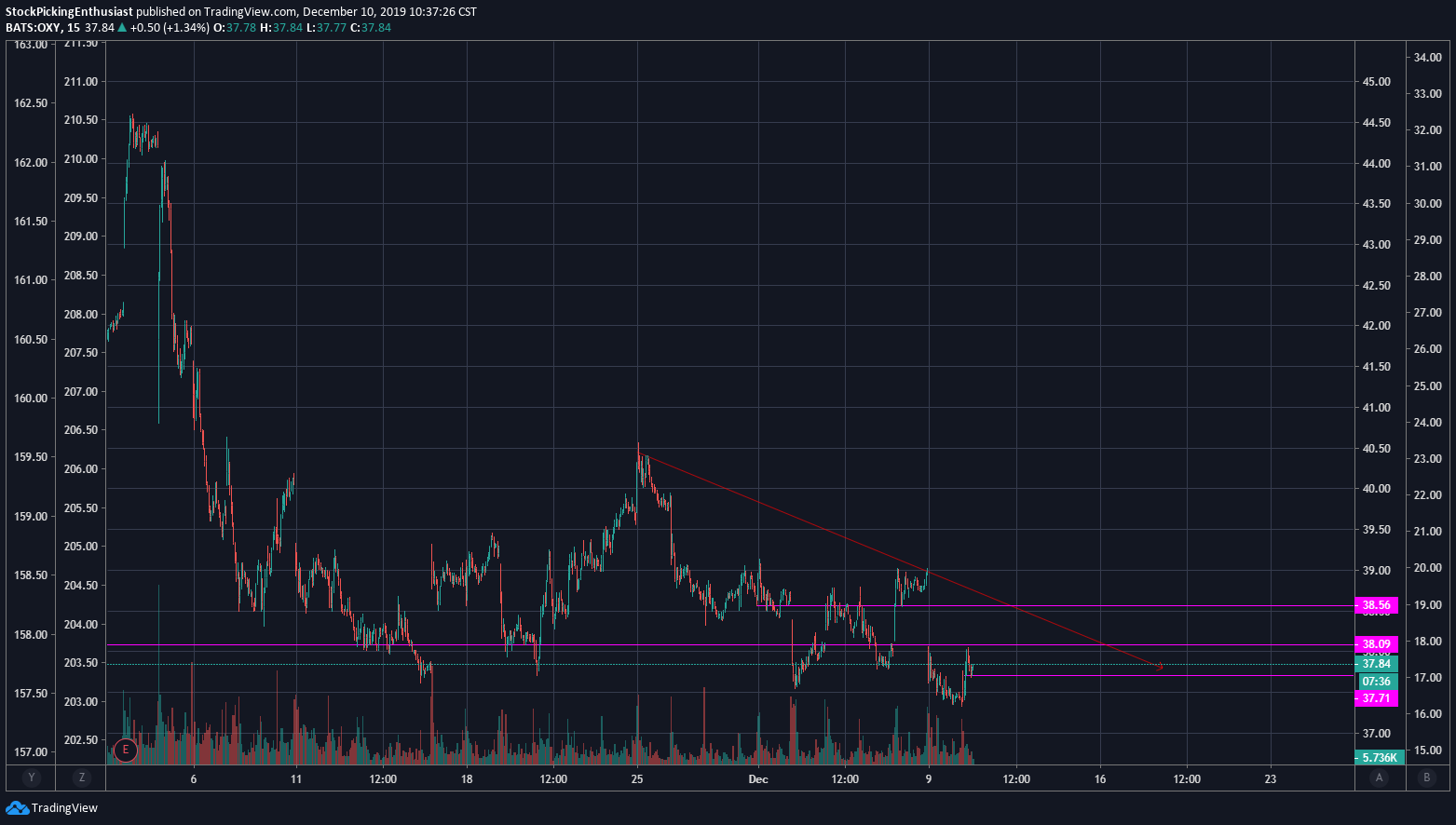Open the E earnings marker

pos(125,749)
